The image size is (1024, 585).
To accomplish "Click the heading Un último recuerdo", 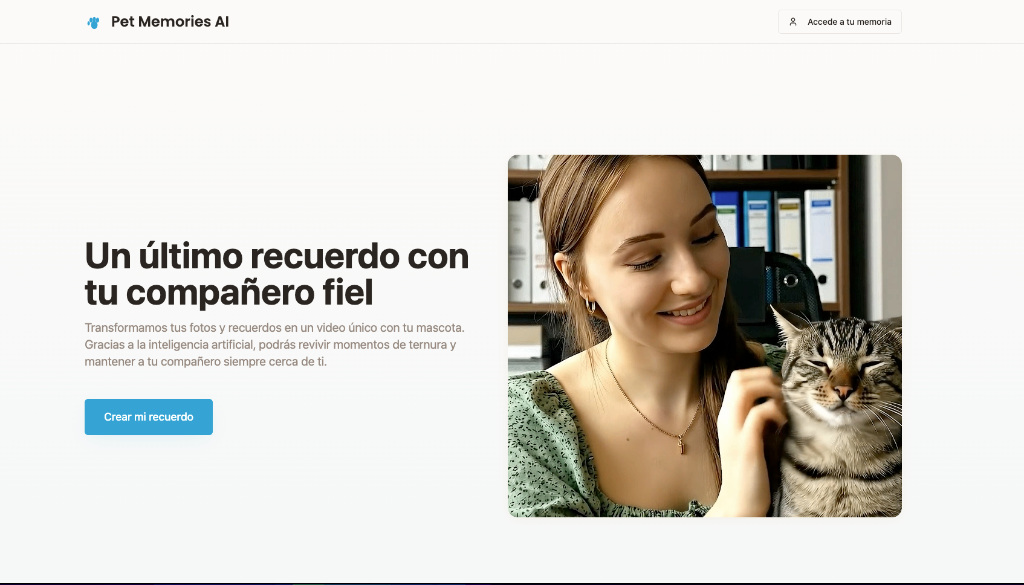I will [276, 256].
